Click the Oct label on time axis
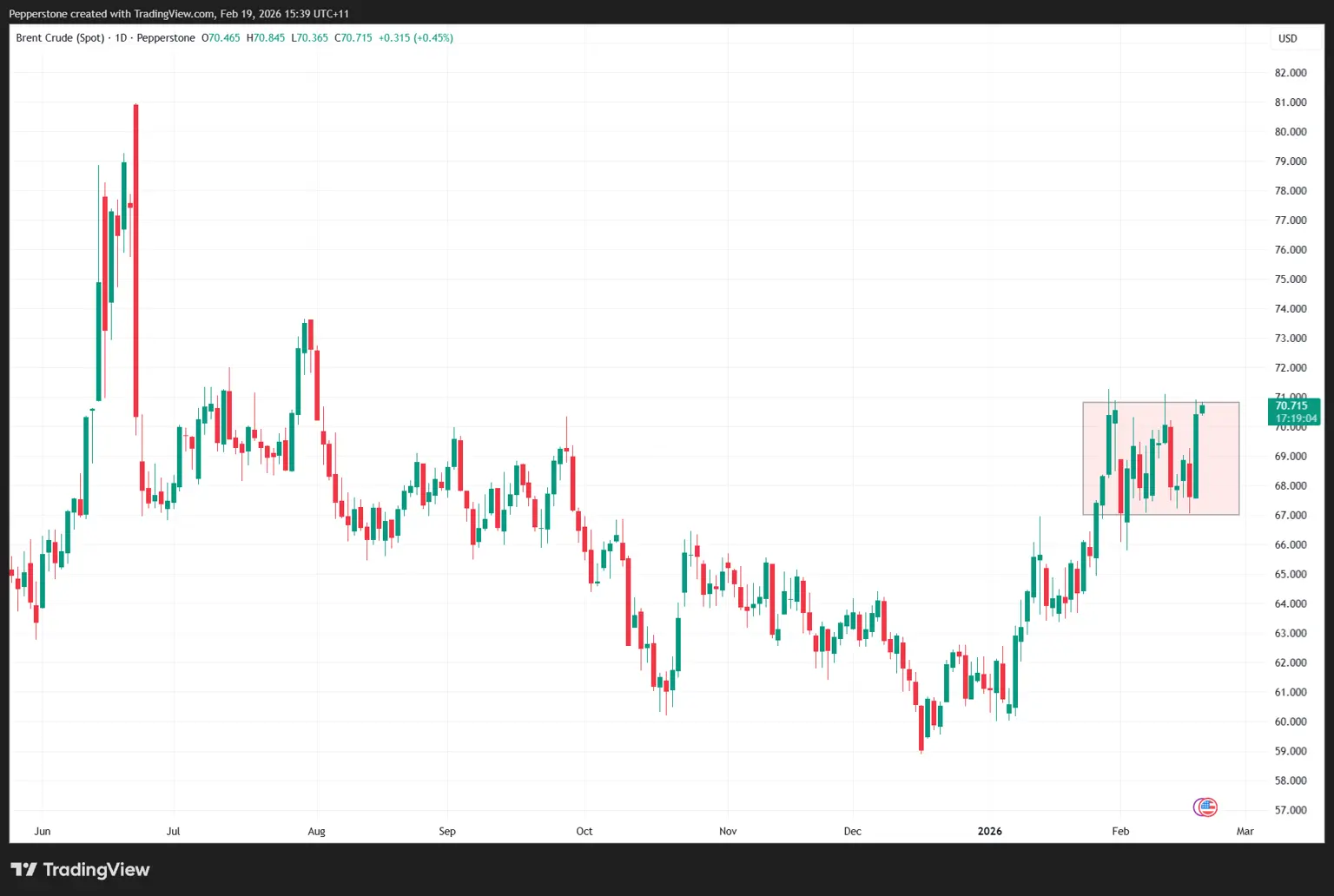 (x=584, y=831)
